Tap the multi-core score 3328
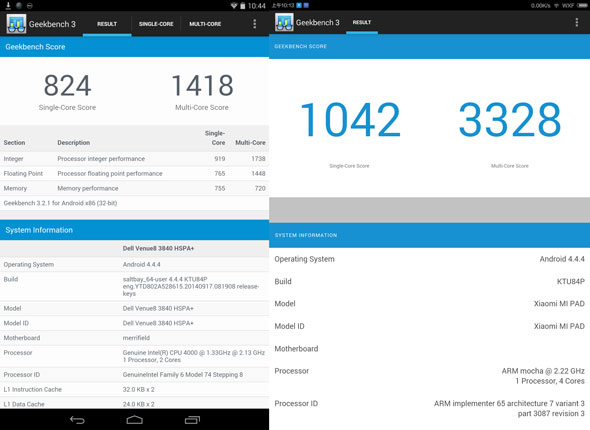The height and width of the screenshot is (430, 590). 510,120
